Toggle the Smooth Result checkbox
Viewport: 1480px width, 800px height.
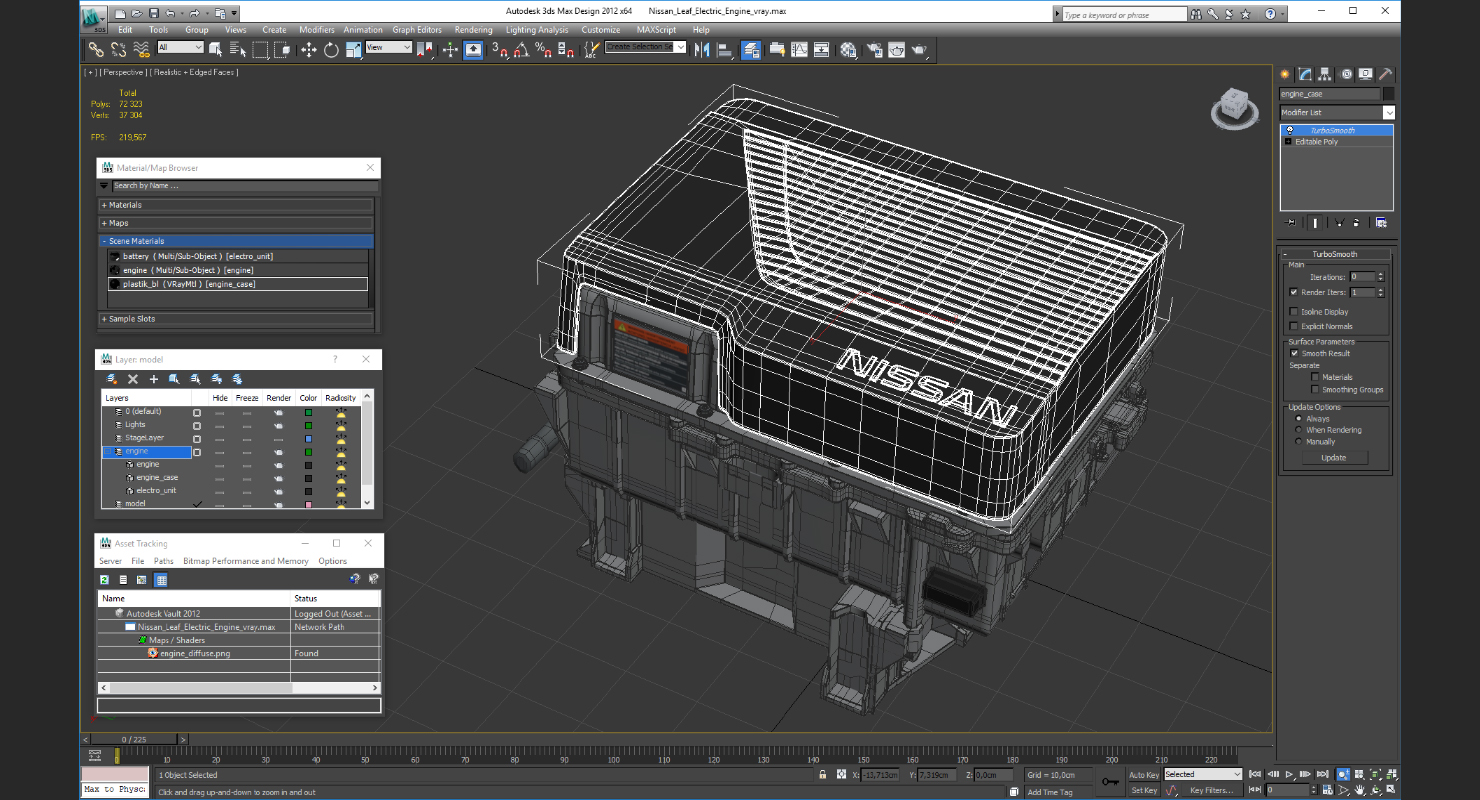[1294, 353]
